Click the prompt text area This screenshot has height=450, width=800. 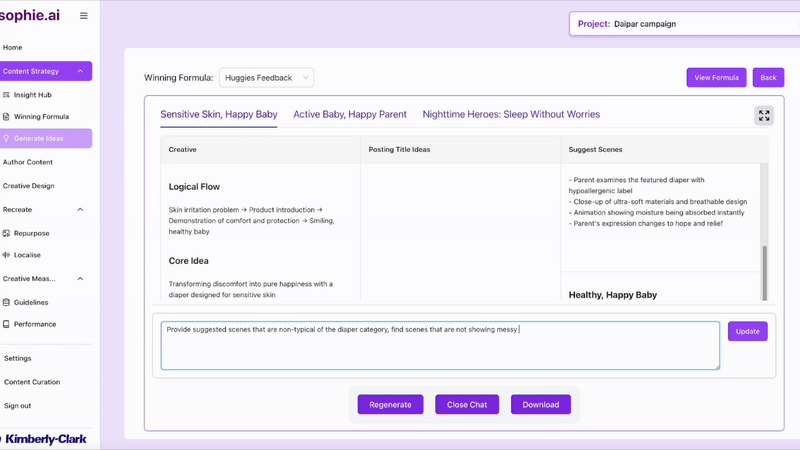tap(440, 345)
